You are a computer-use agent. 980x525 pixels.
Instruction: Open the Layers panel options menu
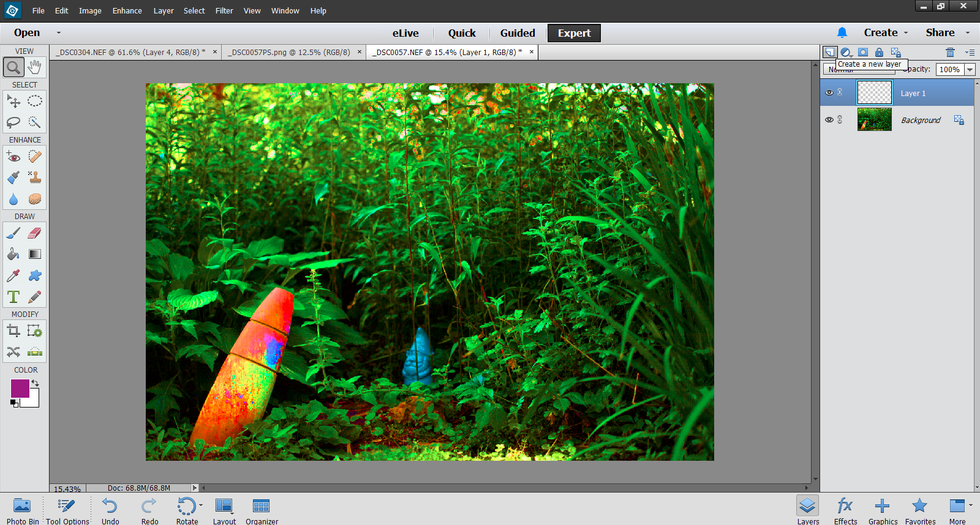tap(968, 52)
